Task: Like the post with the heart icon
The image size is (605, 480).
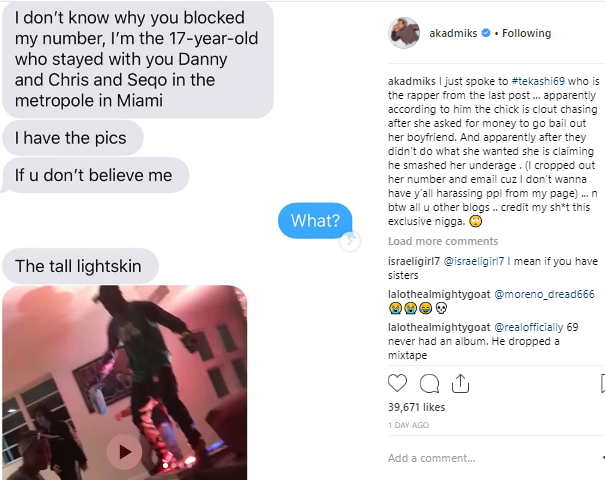Action: 397,383
